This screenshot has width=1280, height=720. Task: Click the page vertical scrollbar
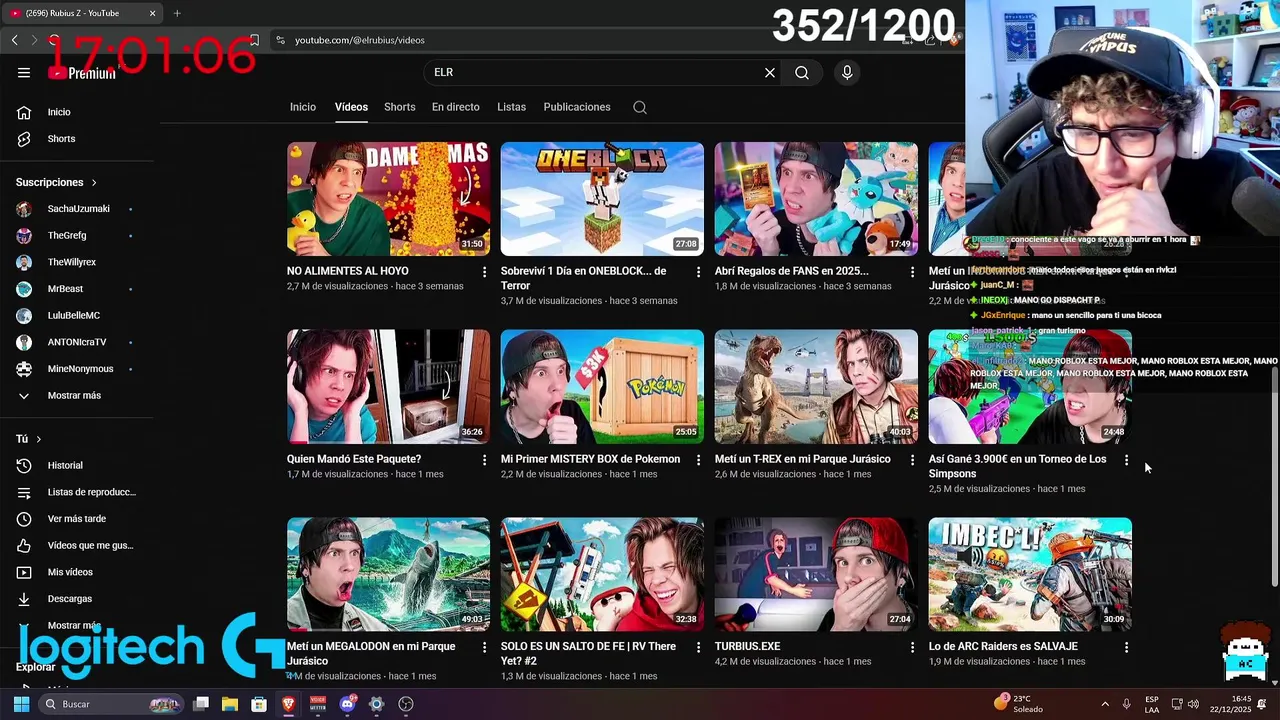coord(1274,477)
